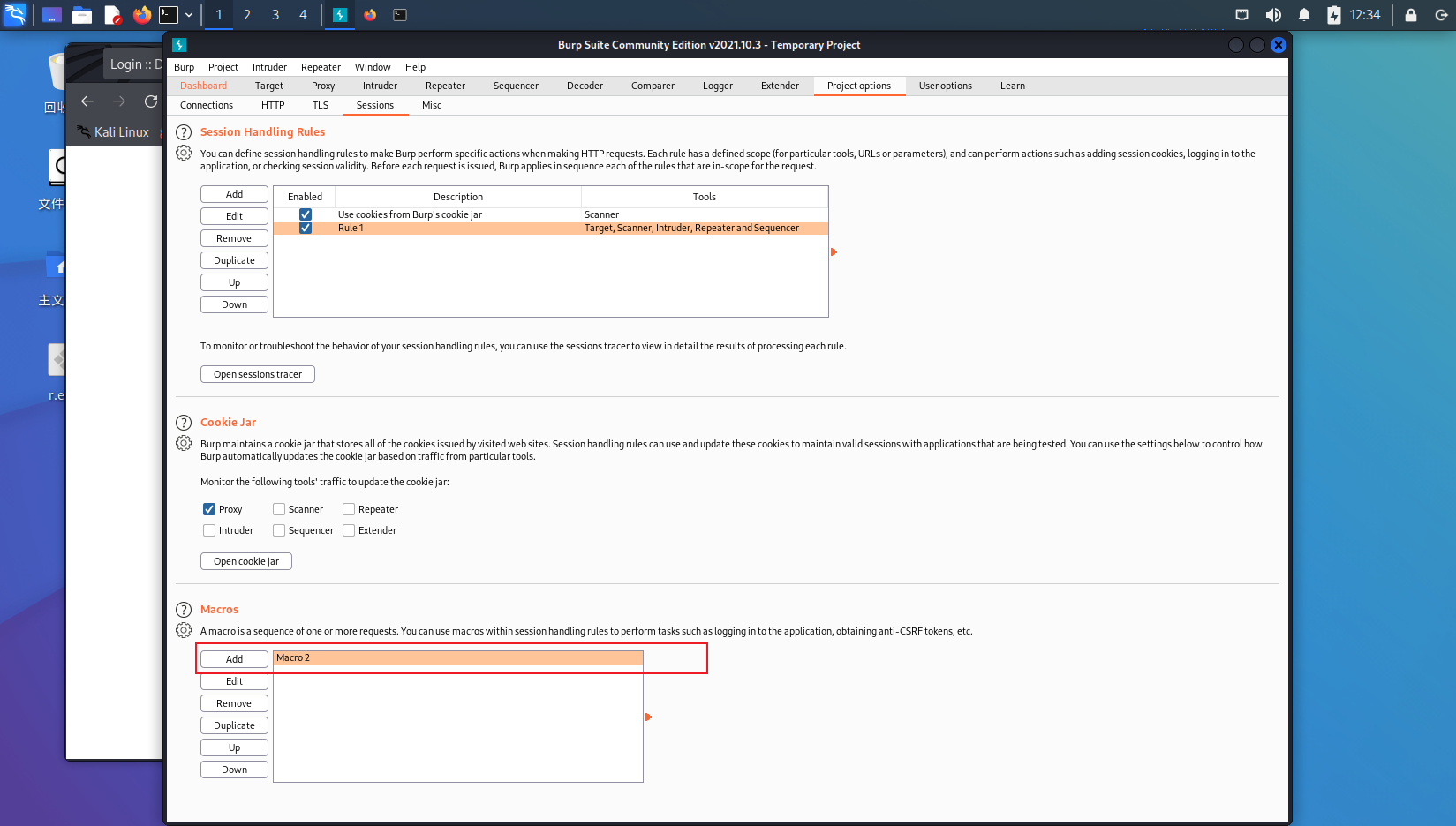Viewport: 1456px width, 826px height.
Task: Switch to the Proxy tab
Action: 323,86
